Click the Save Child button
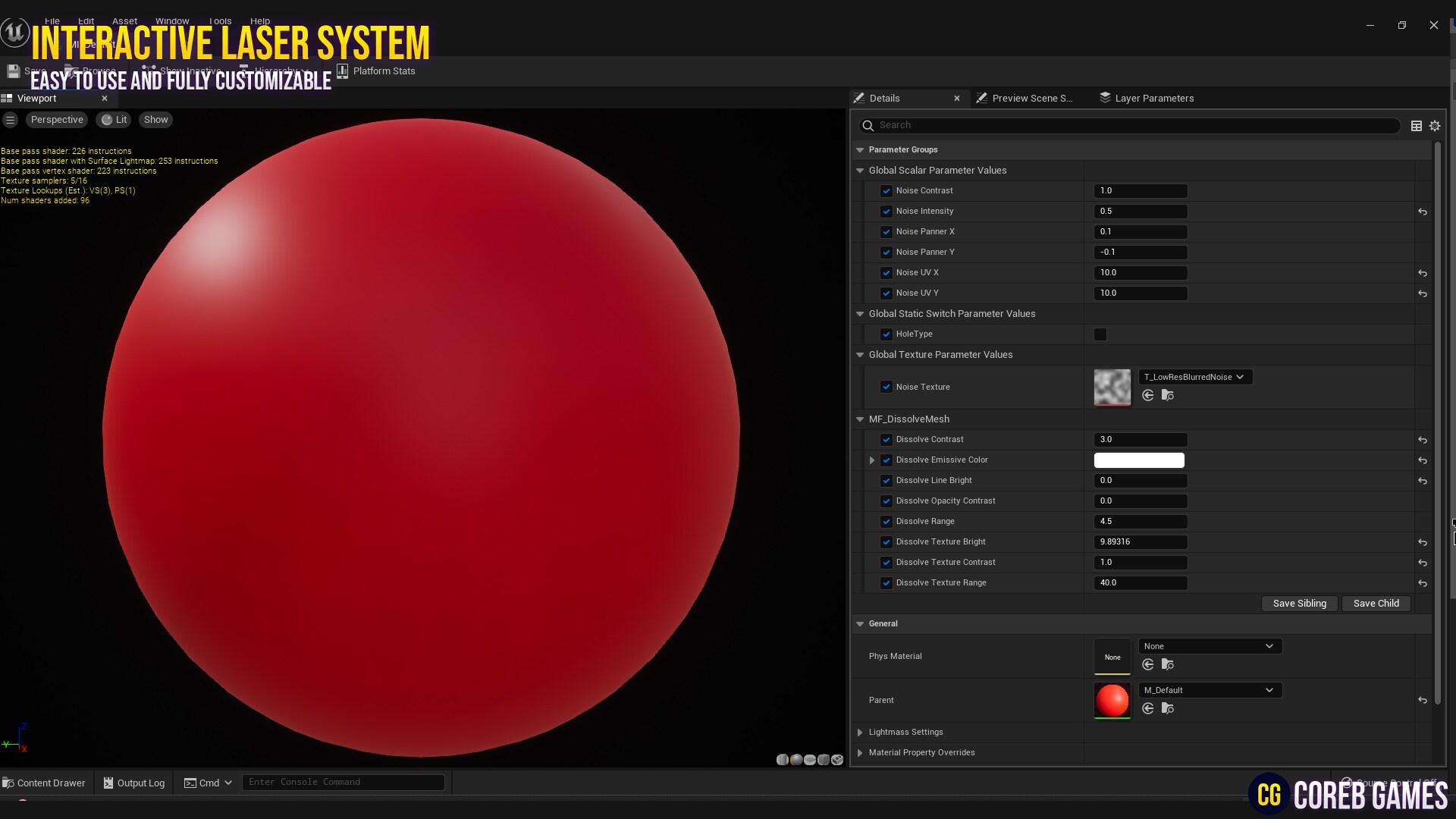The height and width of the screenshot is (819, 1456). pyautogui.click(x=1376, y=604)
